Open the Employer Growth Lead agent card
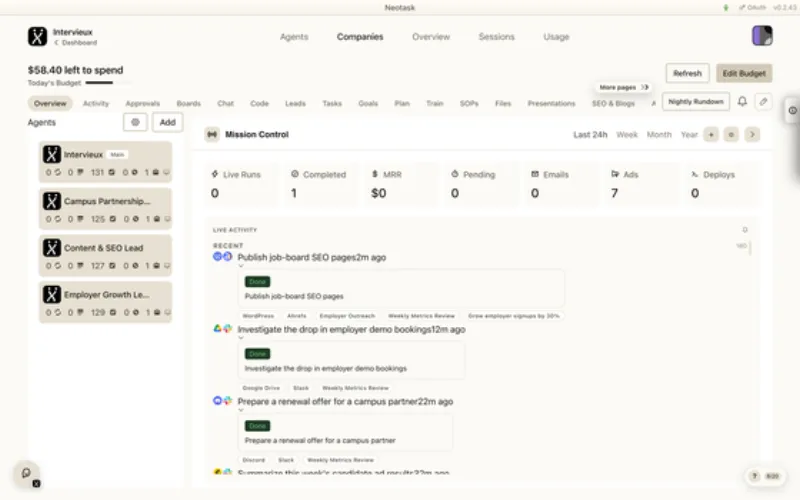 pos(106,302)
